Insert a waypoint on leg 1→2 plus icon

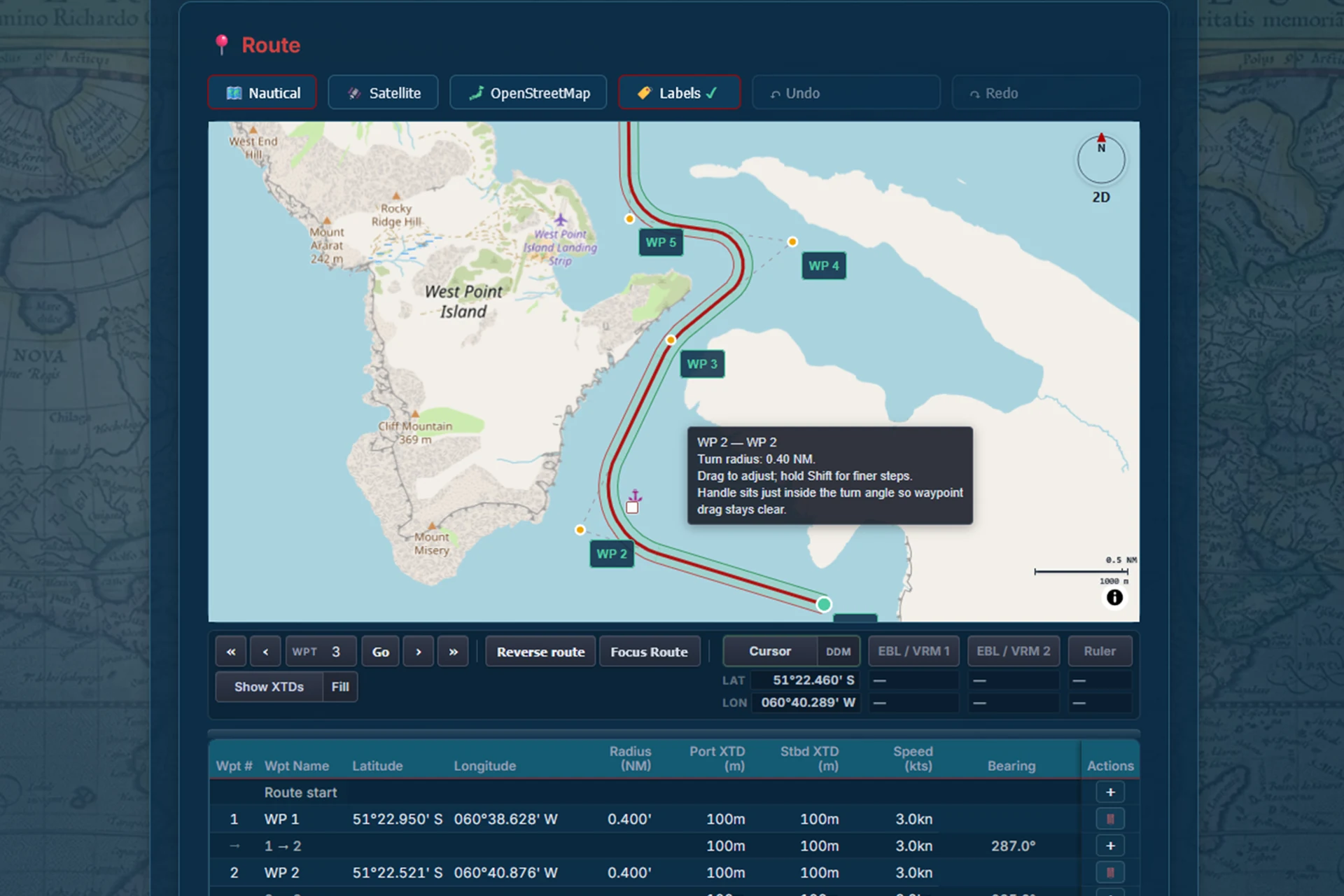[1110, 846]
